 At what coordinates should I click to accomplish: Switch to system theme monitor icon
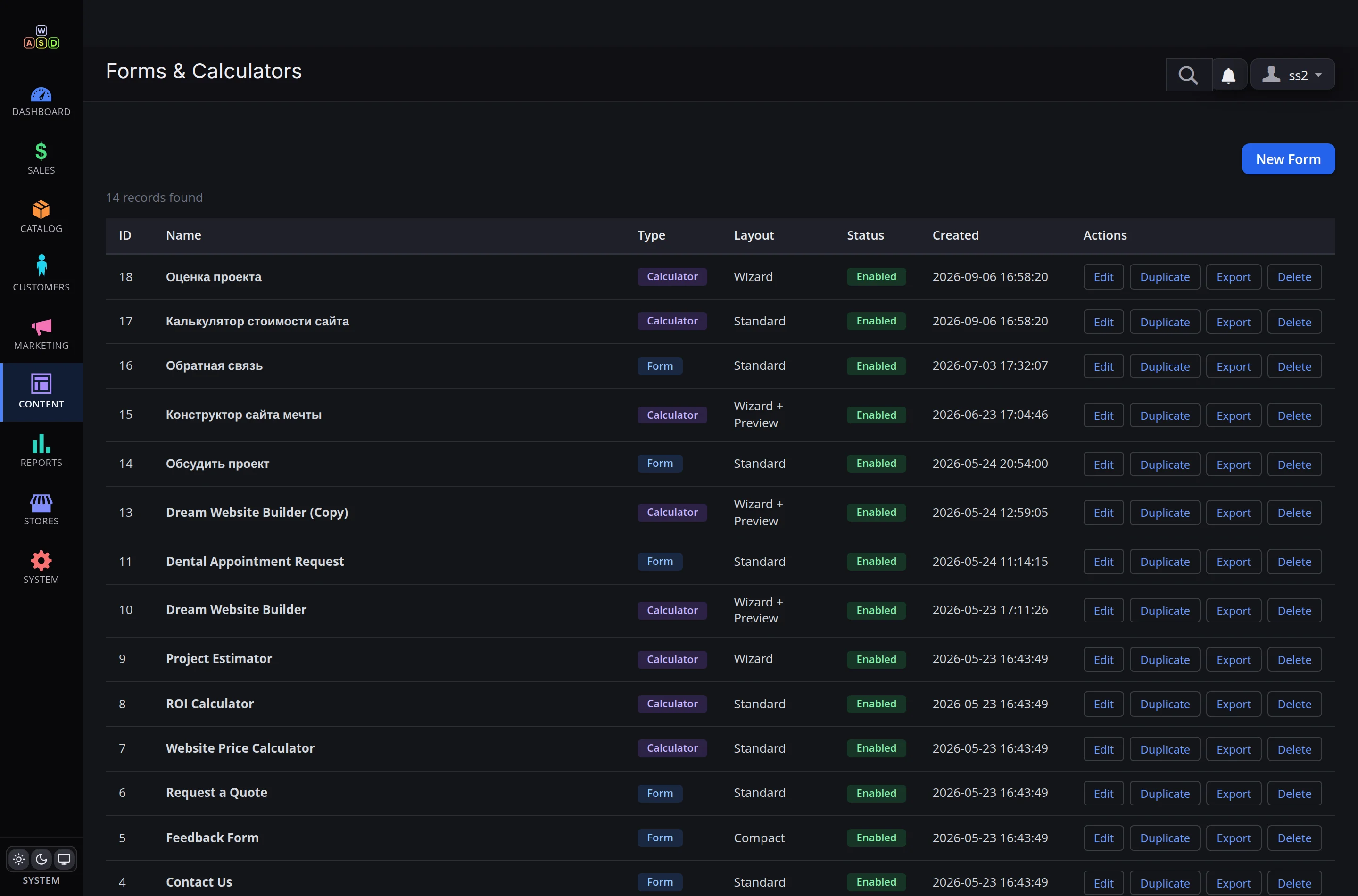(64, 859)
